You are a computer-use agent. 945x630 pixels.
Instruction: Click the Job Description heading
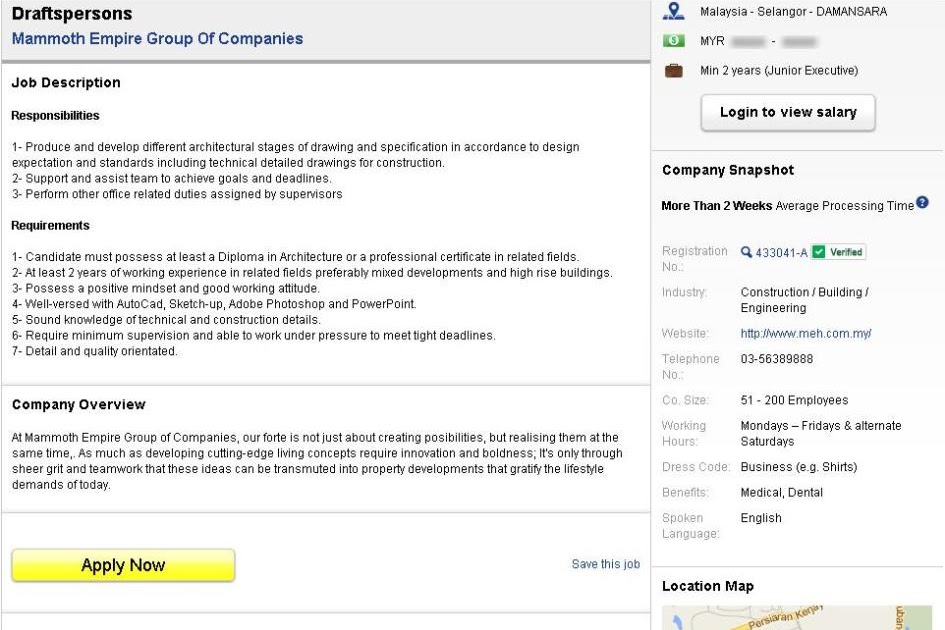coord(66,83)
